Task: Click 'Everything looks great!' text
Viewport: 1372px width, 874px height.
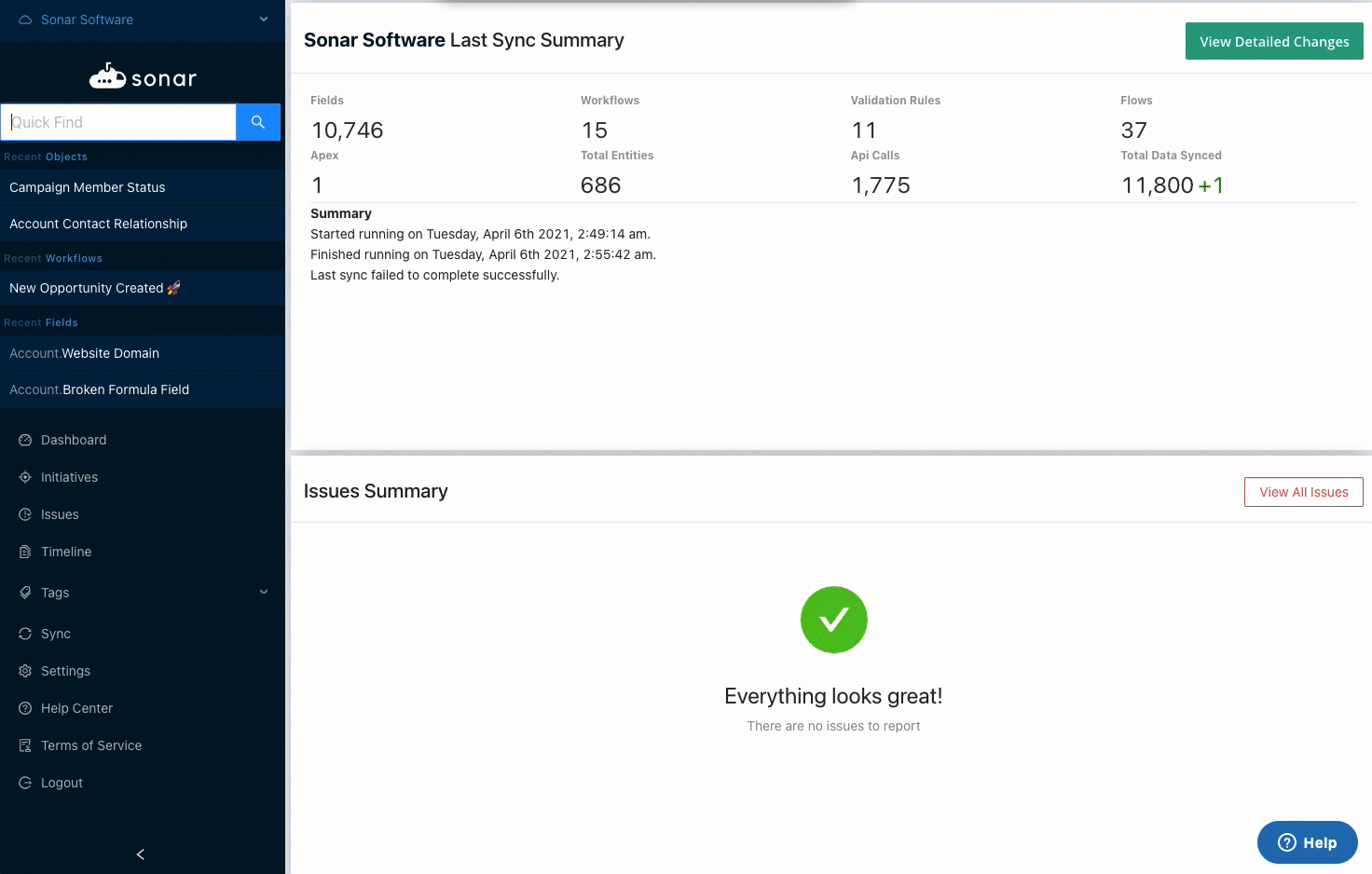Action: (833, 696)
